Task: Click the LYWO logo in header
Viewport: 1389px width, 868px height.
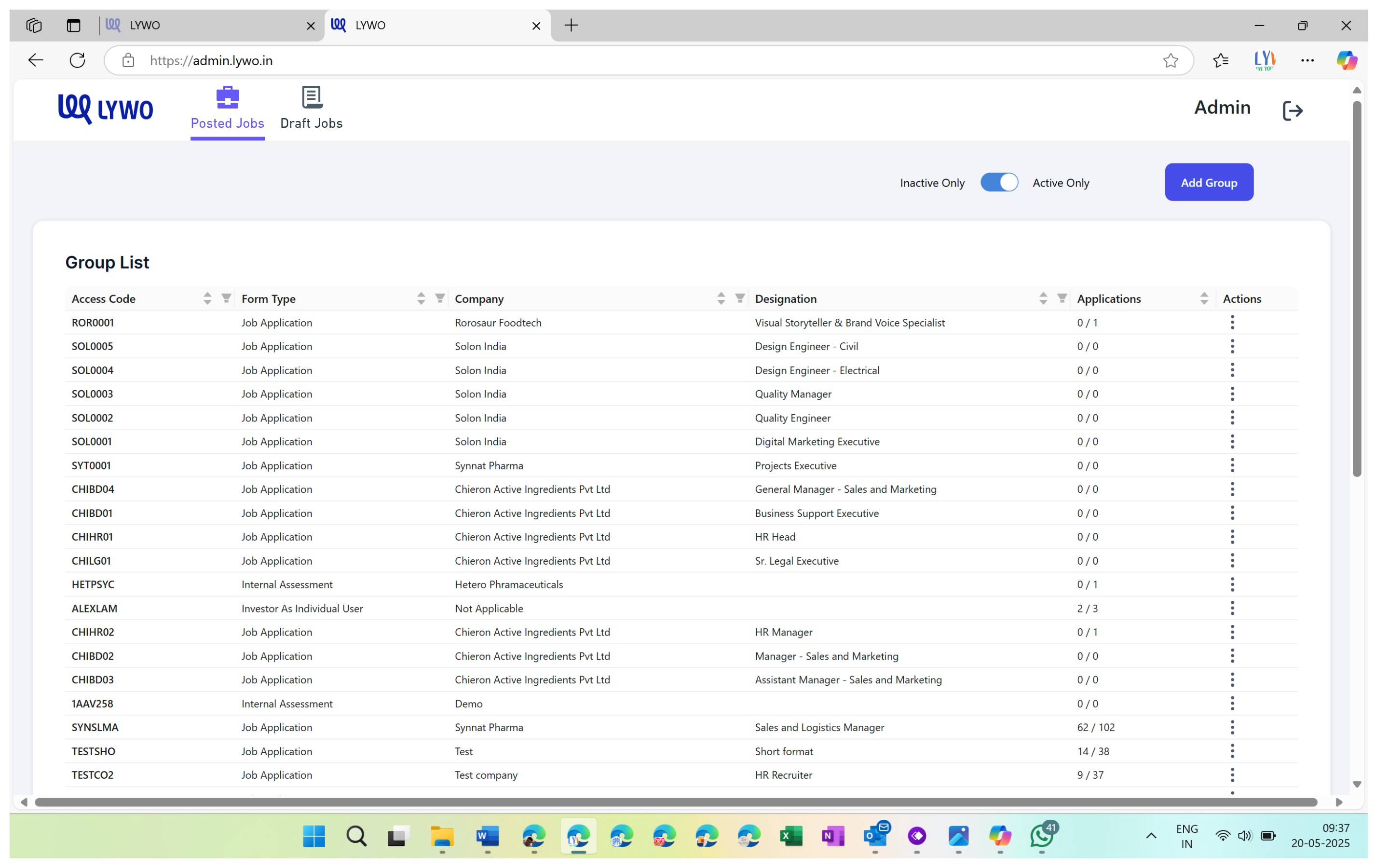Action: point(106,108)
